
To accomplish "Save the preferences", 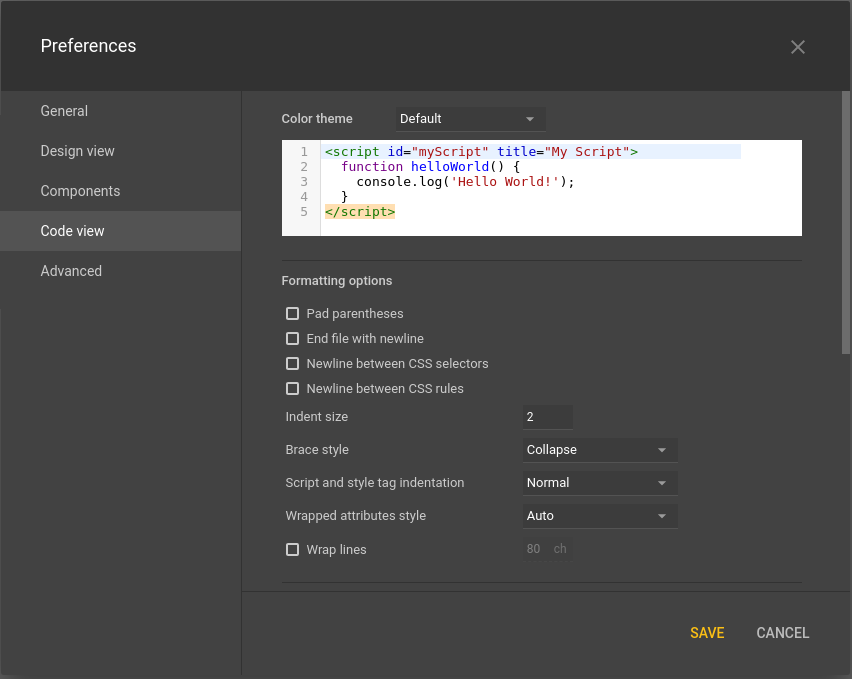I will 707,633.
